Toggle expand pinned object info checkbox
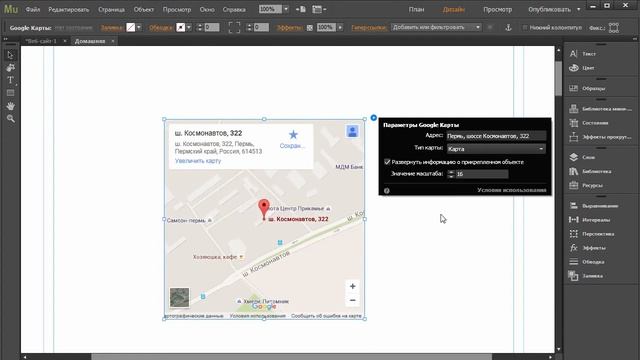This screenshot has height=360, width=640. pyautogui.click(x=387, y=162)
